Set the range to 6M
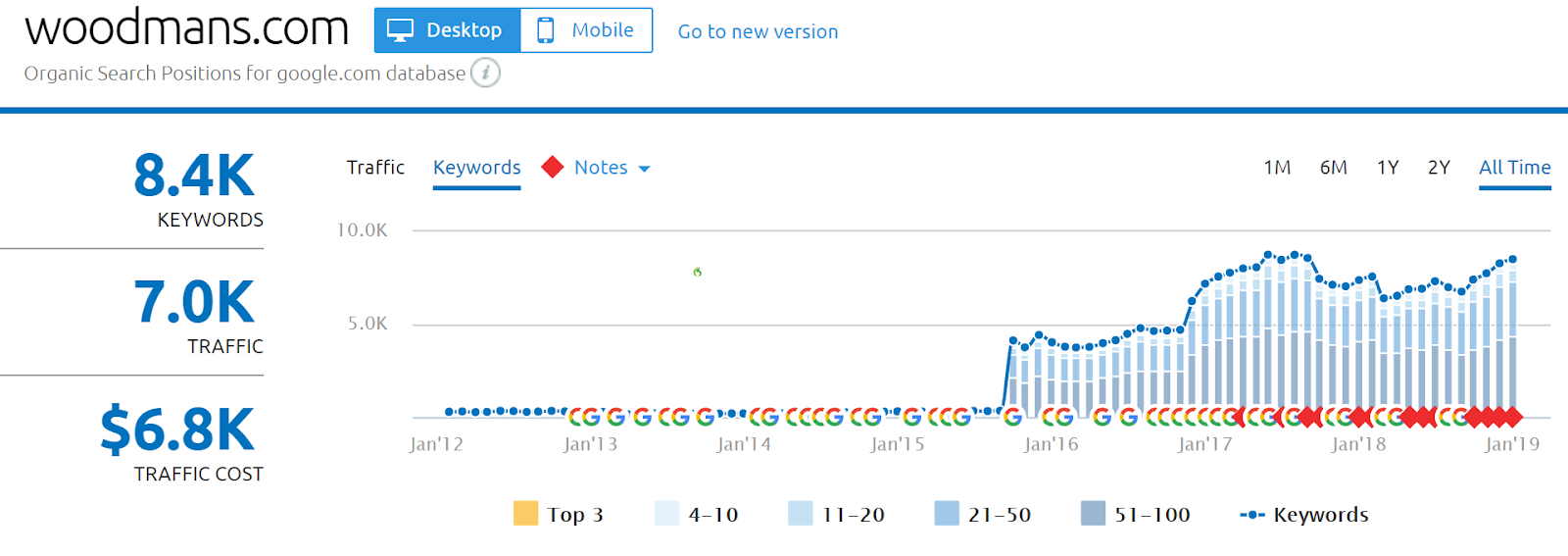This screenshot has width=1568, height=556. tap(1333, 168)
